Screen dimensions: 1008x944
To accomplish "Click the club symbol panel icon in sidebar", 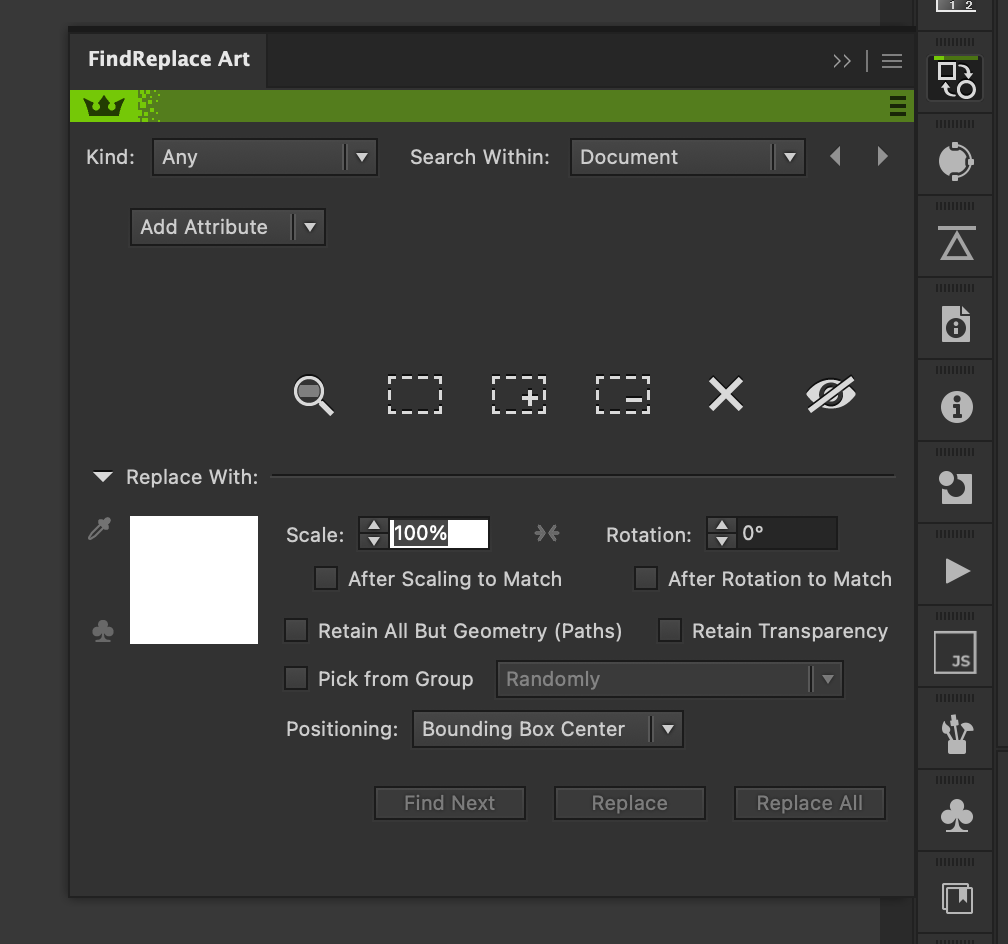I will (x=955, y=814).
